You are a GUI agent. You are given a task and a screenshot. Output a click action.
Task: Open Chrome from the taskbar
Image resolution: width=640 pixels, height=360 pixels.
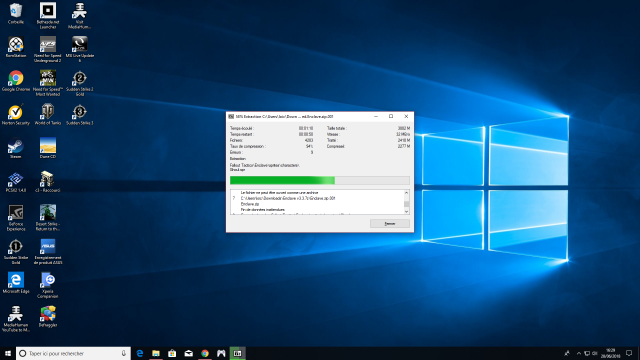click(x=205, y=353)
